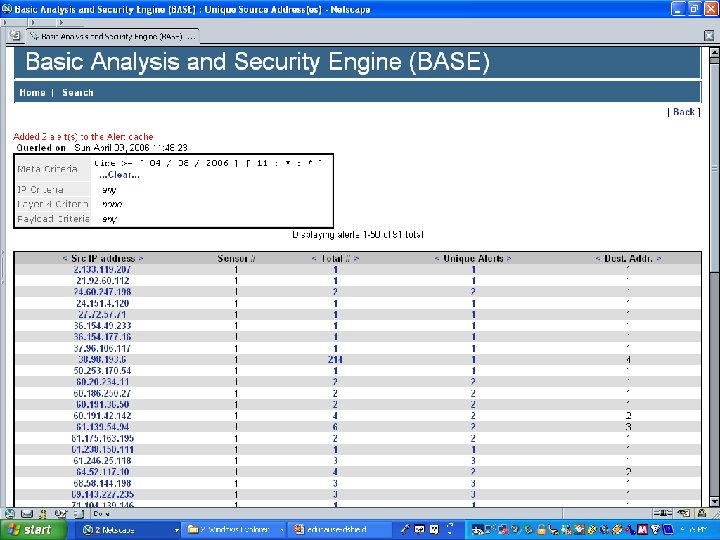Open source address 24.60.247.198
720x540 pixels.
point(102,292)
